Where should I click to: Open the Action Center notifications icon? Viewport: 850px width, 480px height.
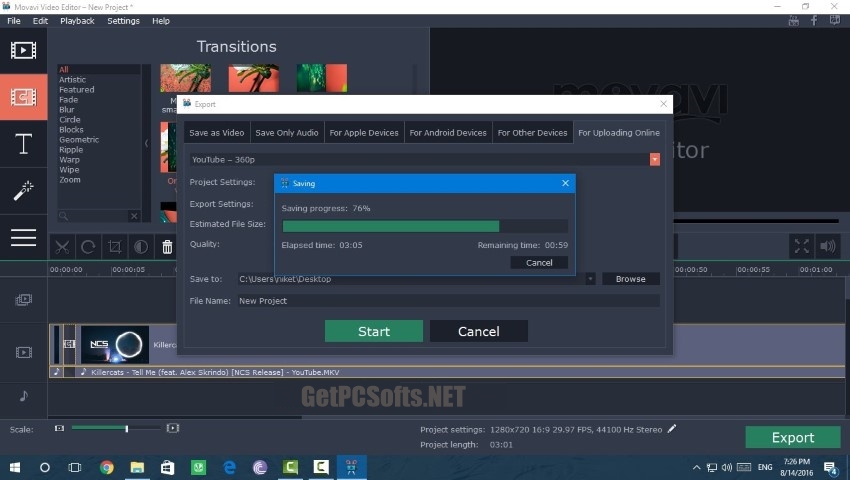tap(830, 468)
